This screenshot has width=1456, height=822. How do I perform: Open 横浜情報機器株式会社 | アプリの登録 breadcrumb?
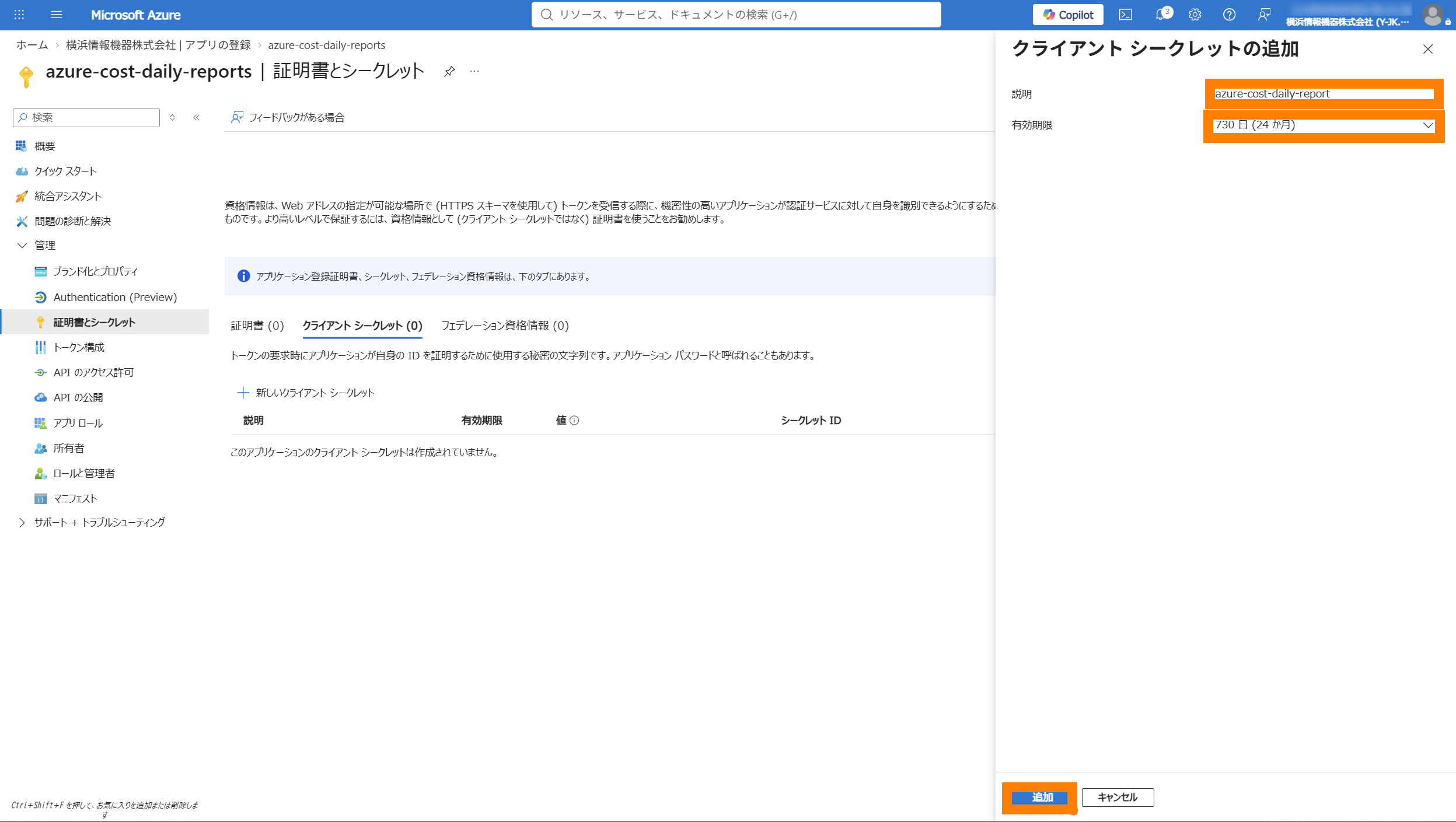click(158, 45)
